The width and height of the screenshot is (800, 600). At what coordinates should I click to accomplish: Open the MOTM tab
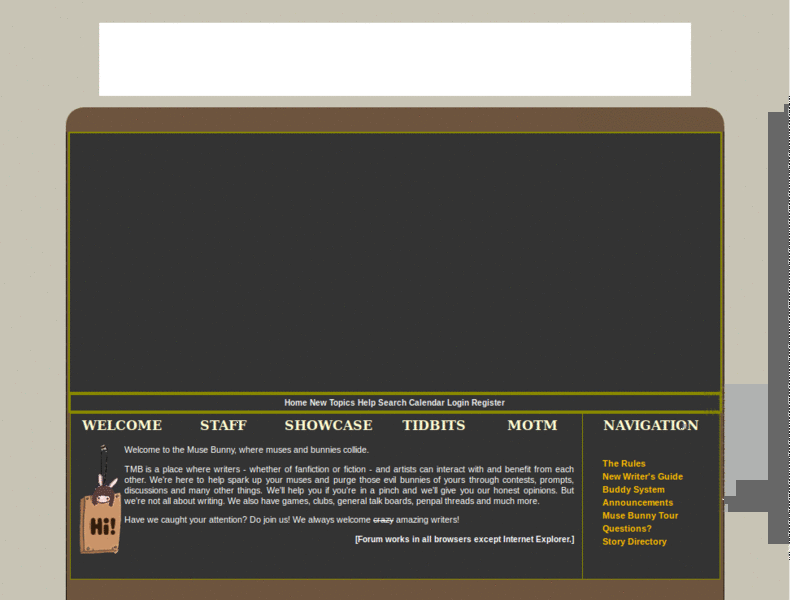click(532, 425)
